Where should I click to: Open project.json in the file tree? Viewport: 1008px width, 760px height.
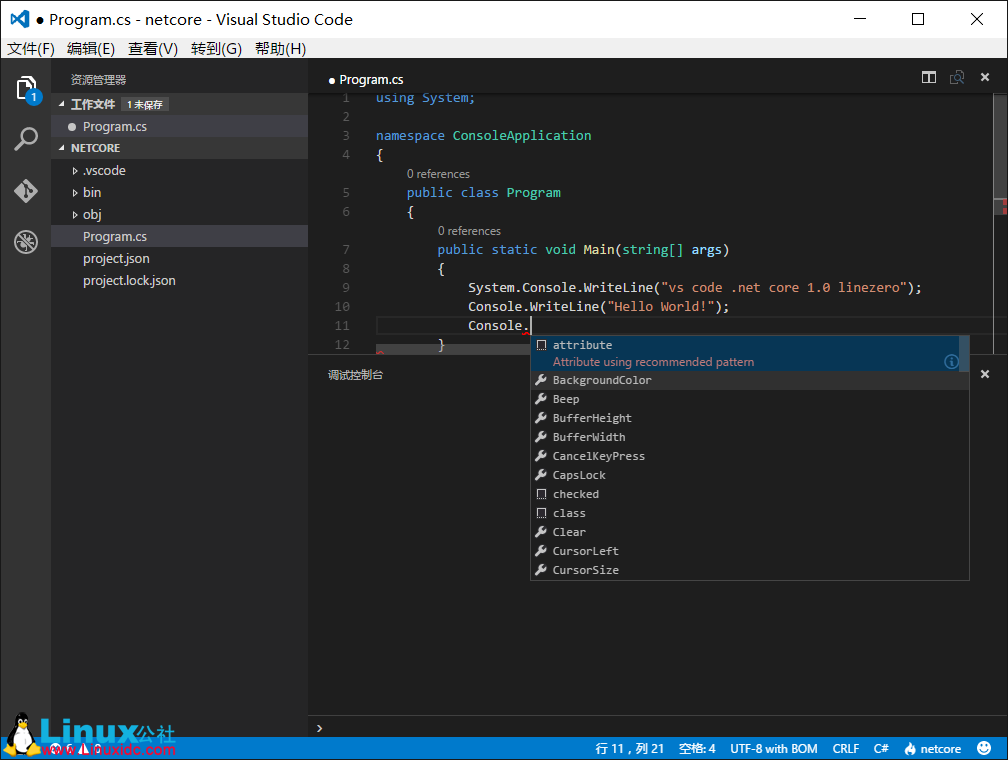[179, 258]
